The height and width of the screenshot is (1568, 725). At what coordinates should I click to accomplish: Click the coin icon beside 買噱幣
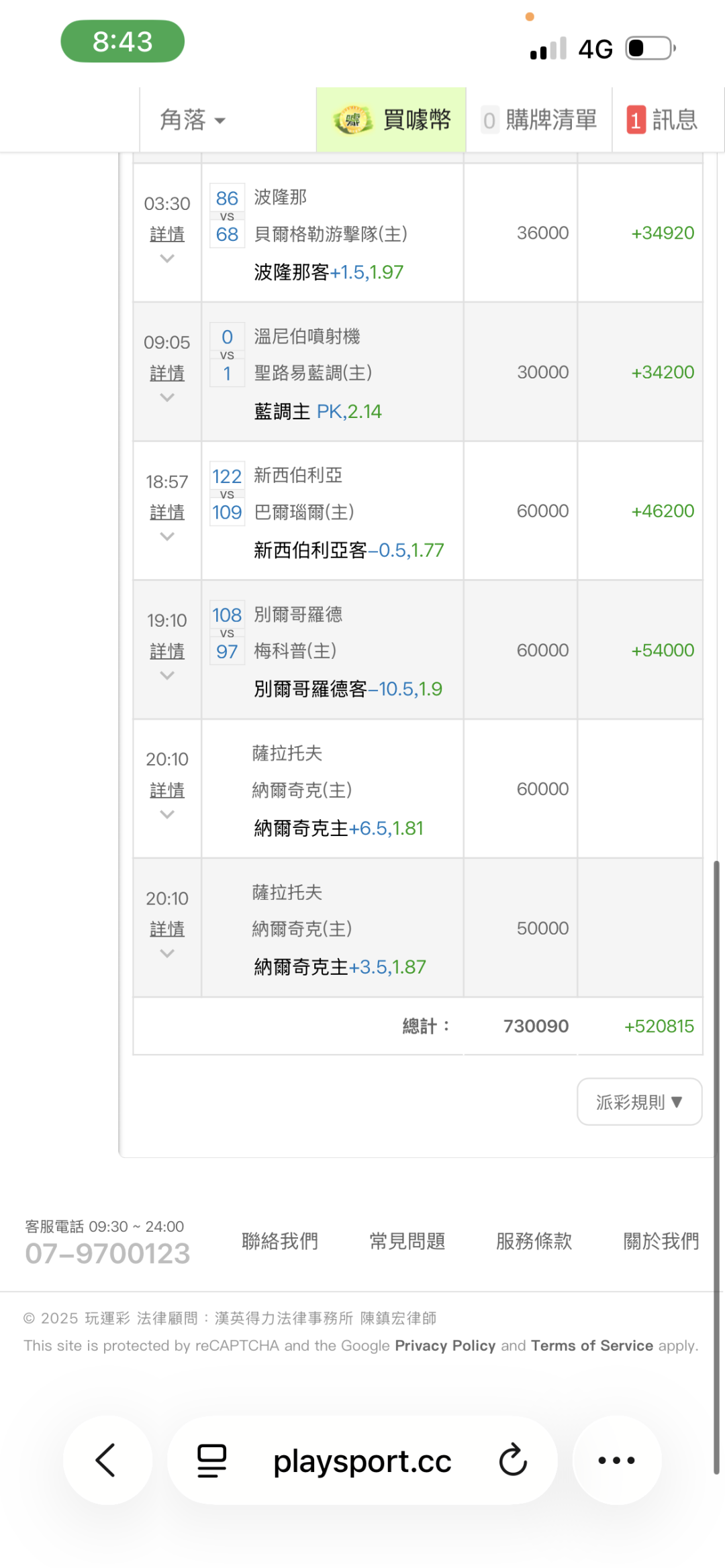352,120
